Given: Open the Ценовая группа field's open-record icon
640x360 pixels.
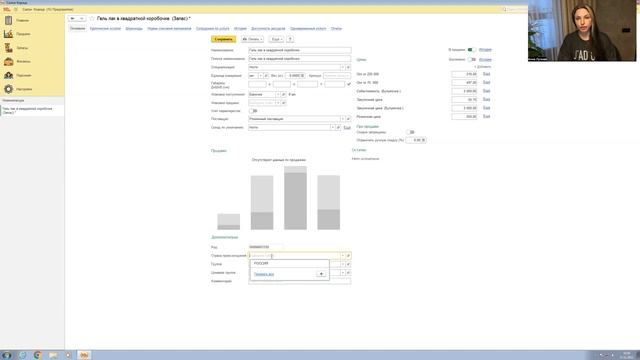Looking at the screenshot, I should [x=348, y=273].
